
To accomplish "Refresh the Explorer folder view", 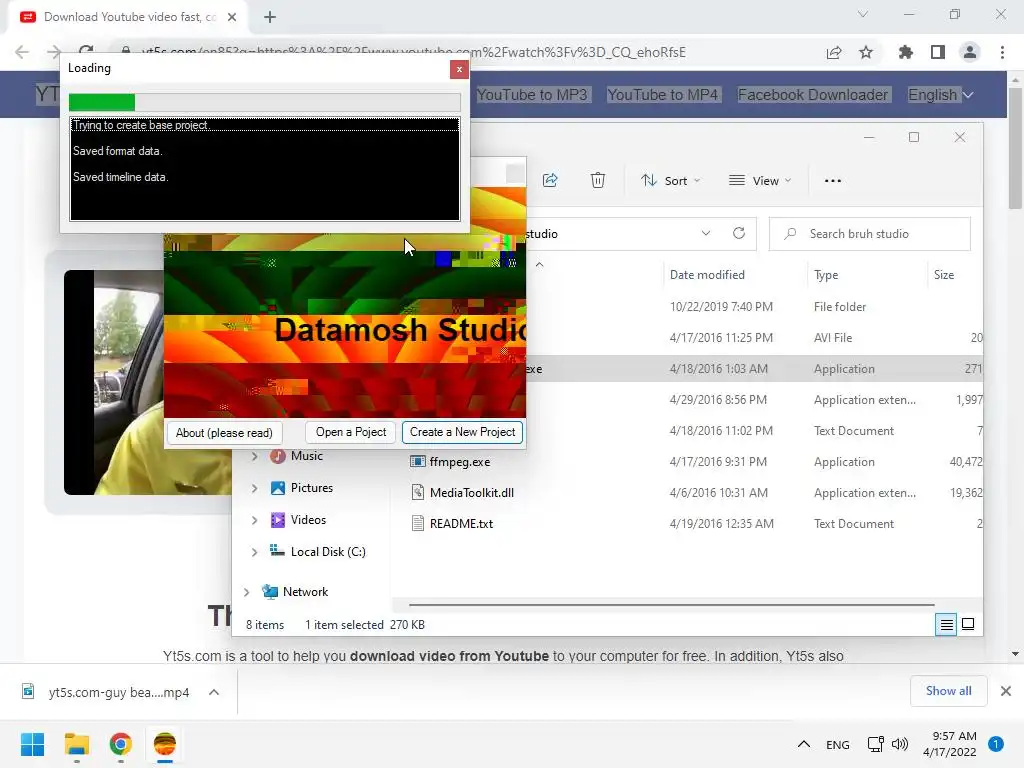I will [739, 234].
